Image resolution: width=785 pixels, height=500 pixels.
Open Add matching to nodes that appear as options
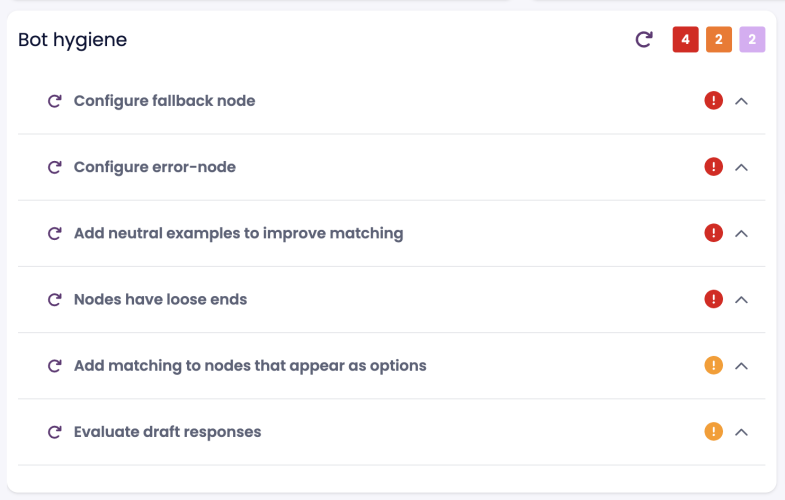[x=250, y=366]
